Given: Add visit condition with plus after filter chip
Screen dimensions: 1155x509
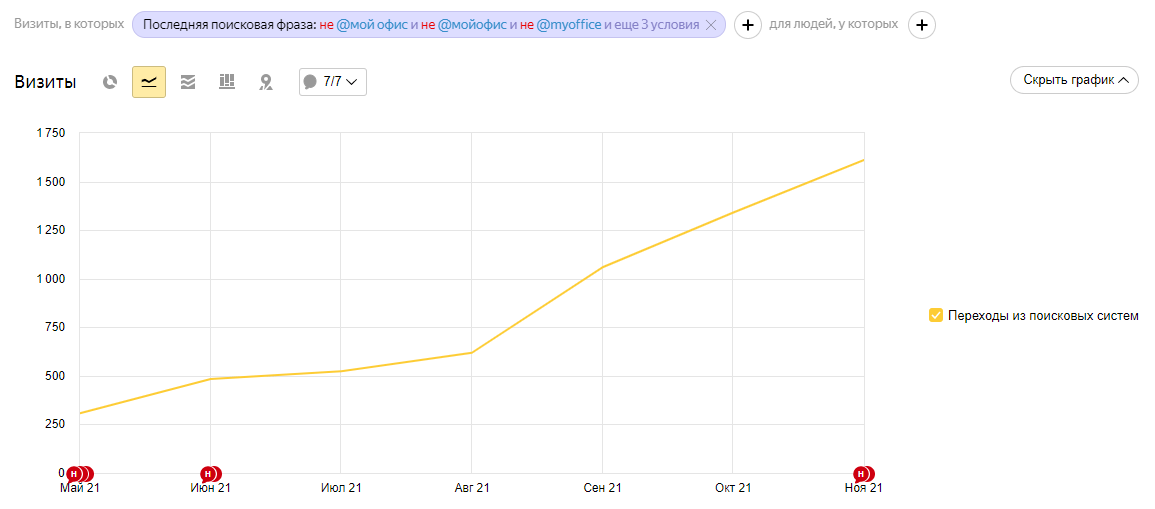Looking at the screenshot, I should [748, 24].
